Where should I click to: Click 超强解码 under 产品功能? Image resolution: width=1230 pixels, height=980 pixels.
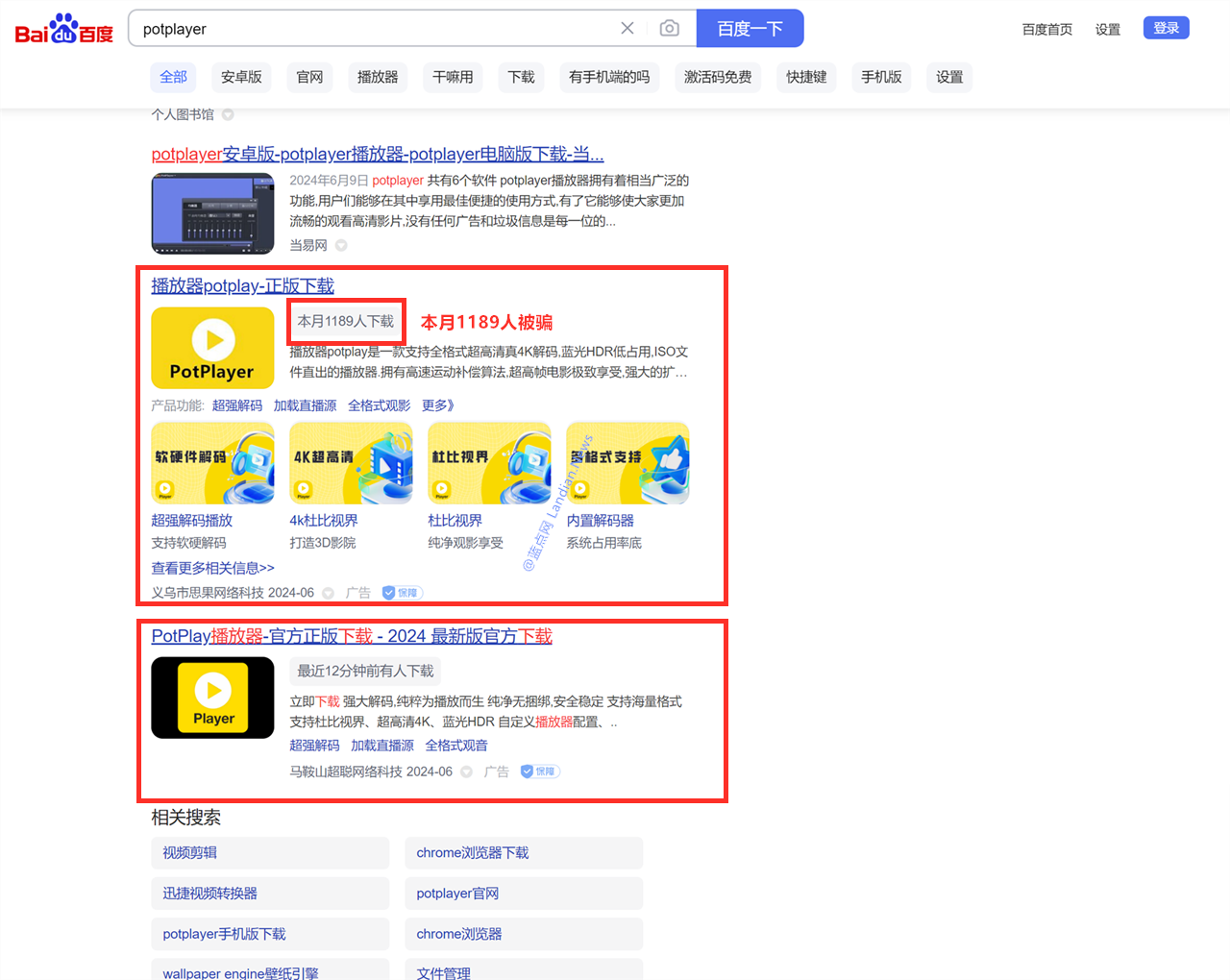237,405
